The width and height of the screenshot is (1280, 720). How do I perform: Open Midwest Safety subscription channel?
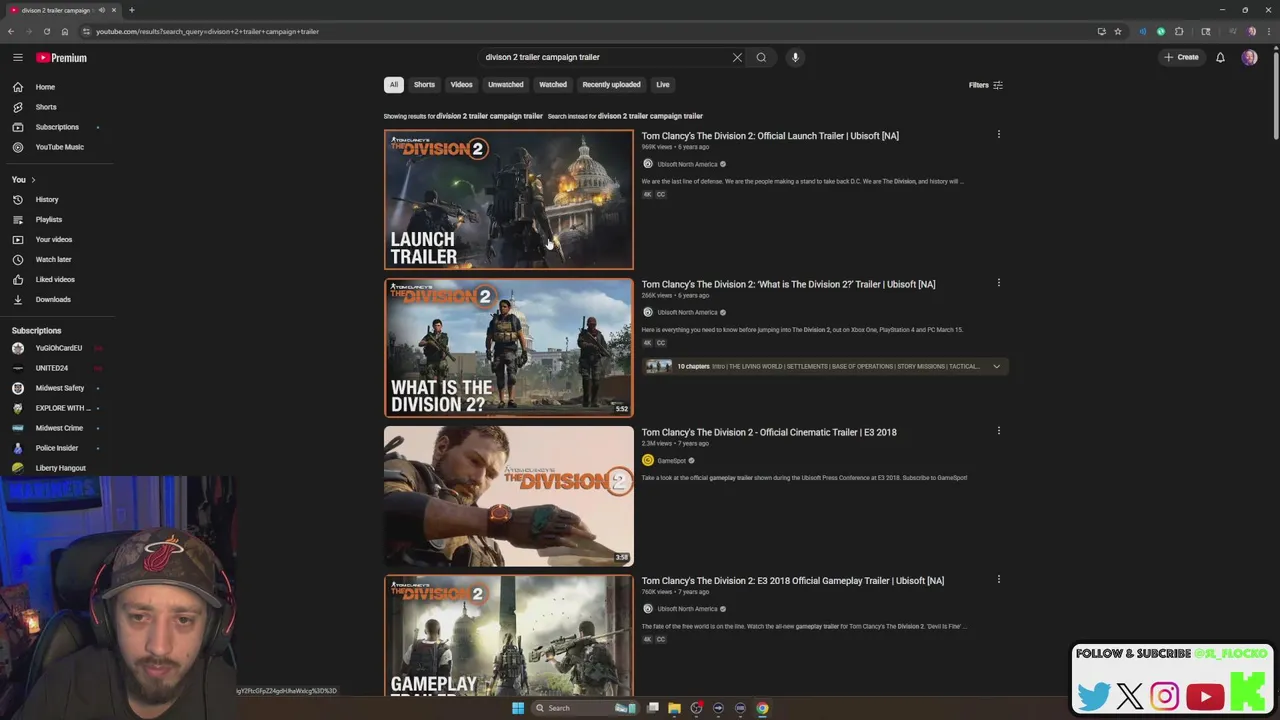click(x=58, y=388)
